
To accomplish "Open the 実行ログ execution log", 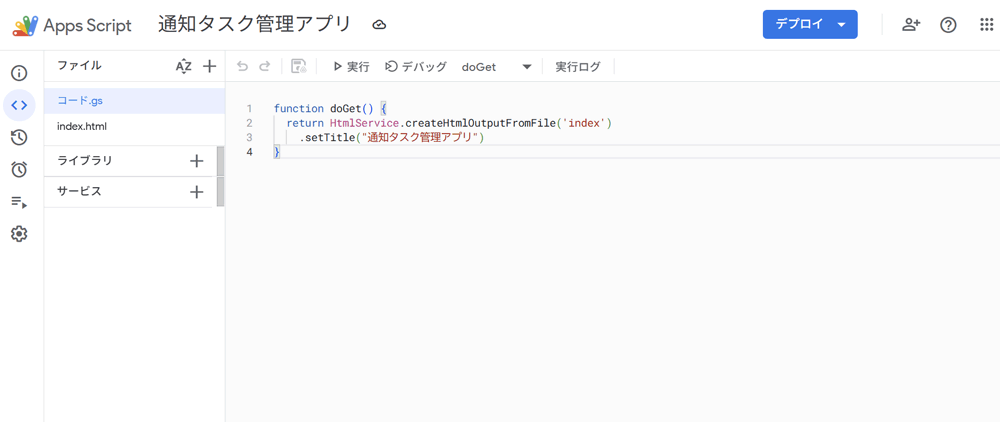I will (578, 66).
